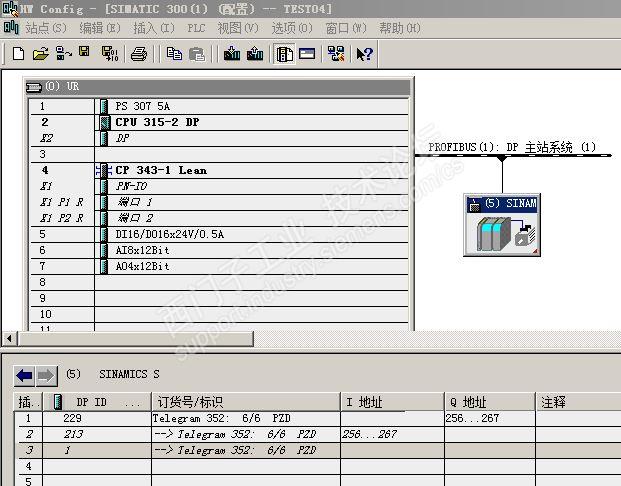Open Configure Network (NetPro) icon
This screenshot has width=621, height=486.
(336, 53)
